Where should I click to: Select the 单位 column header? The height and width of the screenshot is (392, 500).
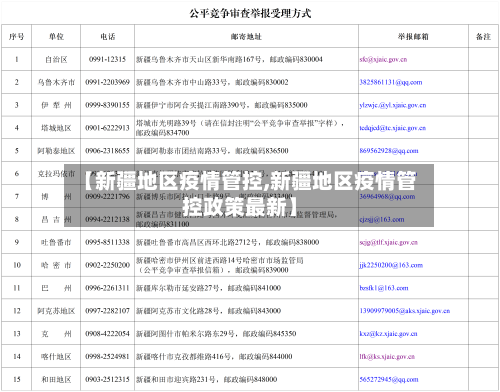click(x=56, y=36)
